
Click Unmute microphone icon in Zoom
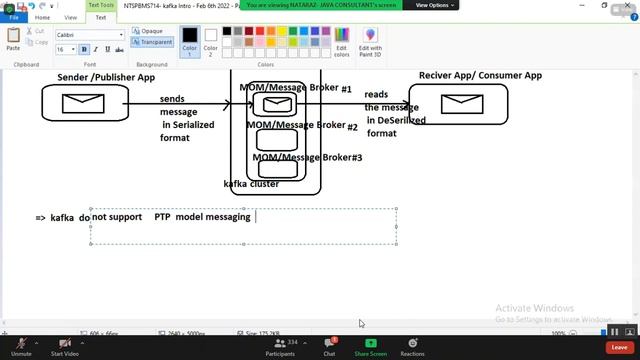point(21,343)
